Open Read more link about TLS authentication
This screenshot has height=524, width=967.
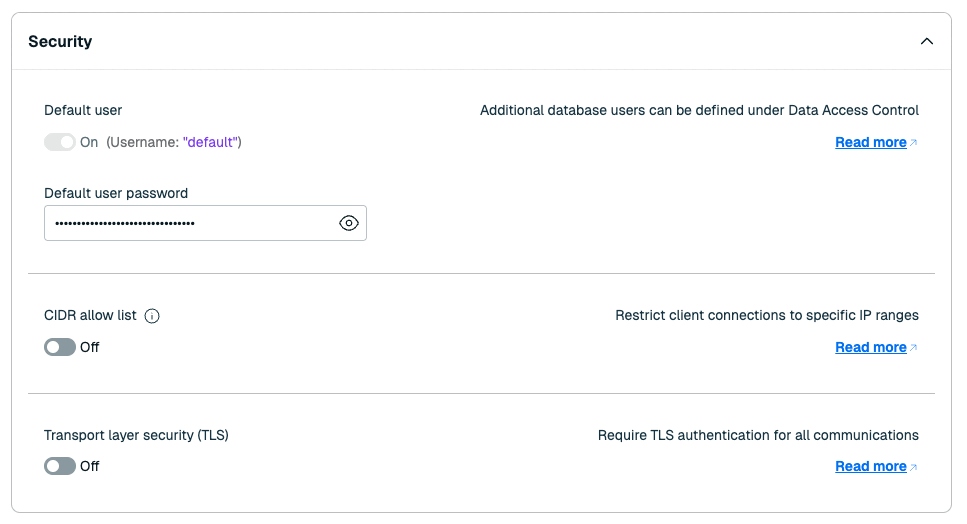click(870, 466)
